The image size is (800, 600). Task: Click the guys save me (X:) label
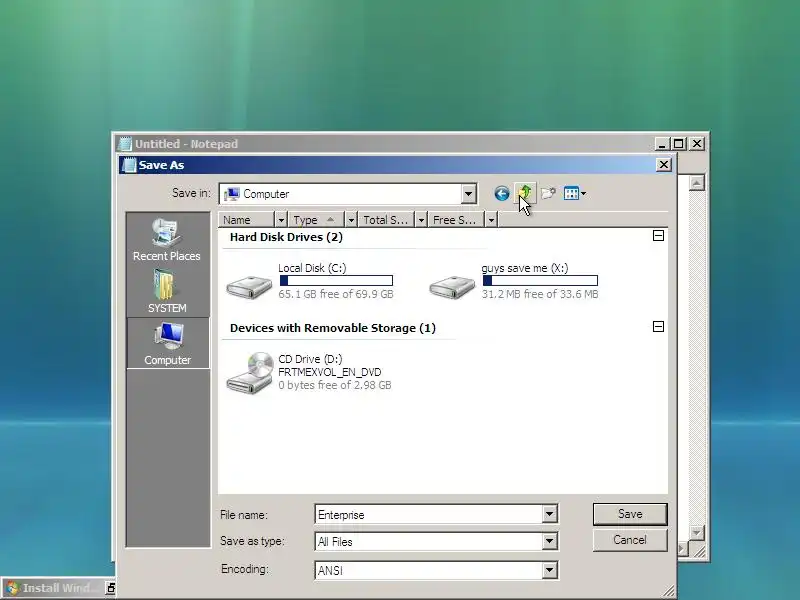point(525,268)
